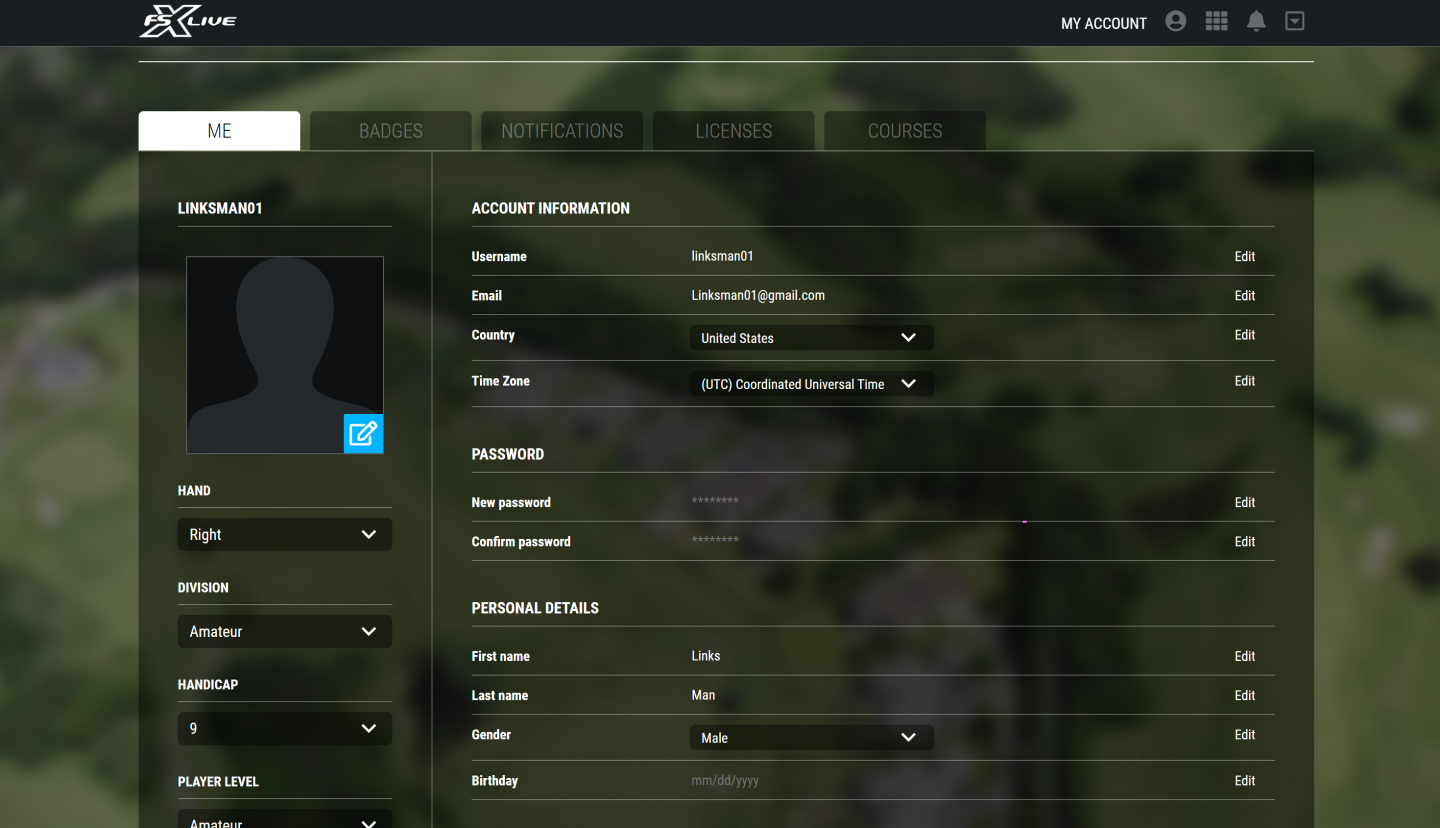Open the Handicap dropdown showing 9
The width and height of the screenshot is (1440, 828).
point(285,729)
